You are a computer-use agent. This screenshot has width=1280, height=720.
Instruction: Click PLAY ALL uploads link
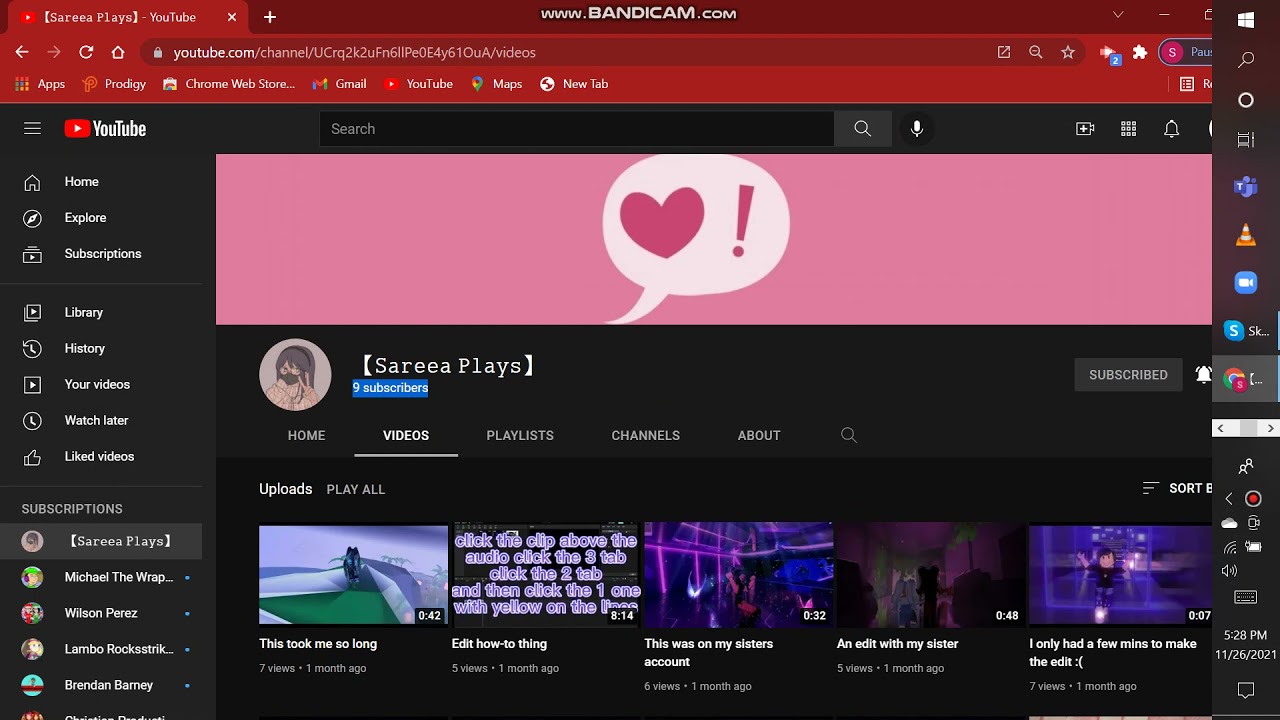(x=356, y=489)
